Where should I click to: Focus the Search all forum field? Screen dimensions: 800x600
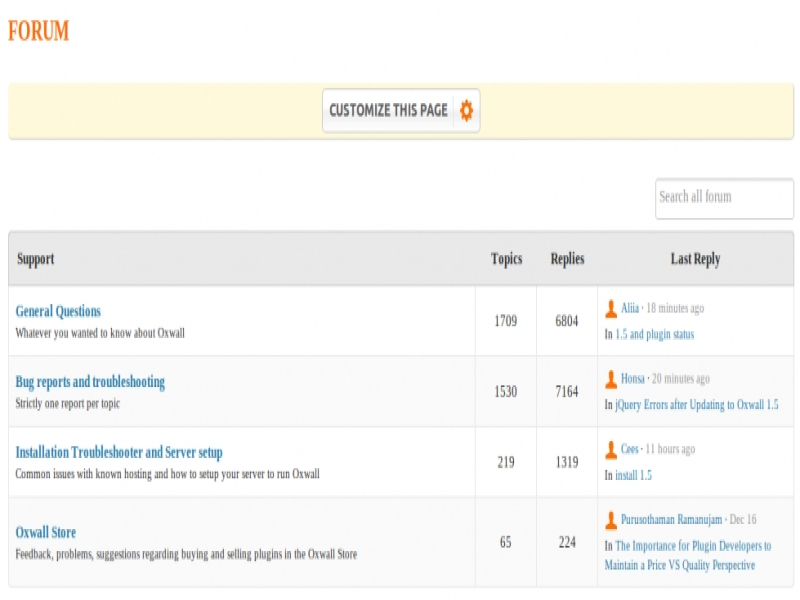(x=723, y=198)
